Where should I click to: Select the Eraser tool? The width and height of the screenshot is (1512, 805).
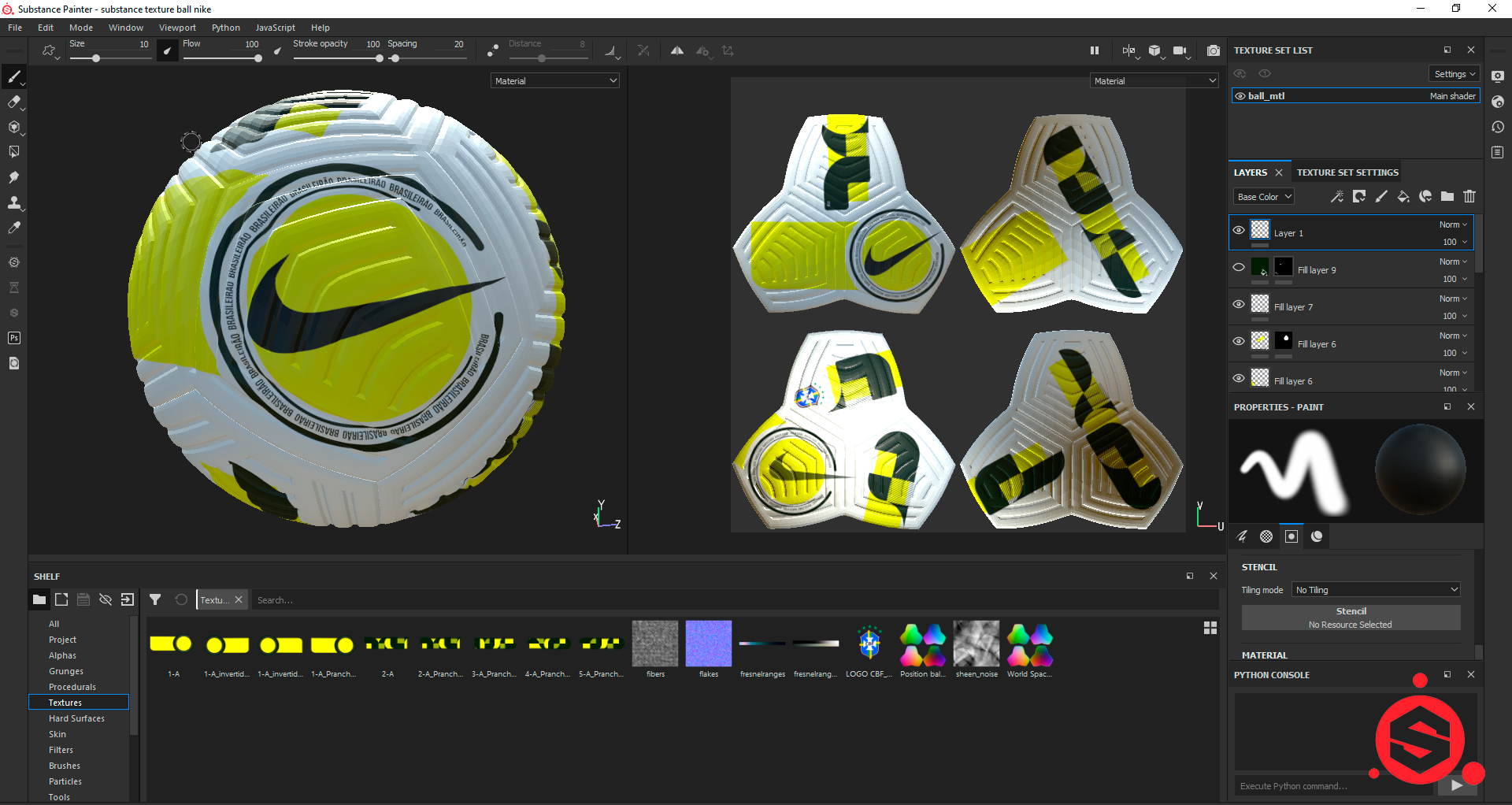(x=13, y=102)
